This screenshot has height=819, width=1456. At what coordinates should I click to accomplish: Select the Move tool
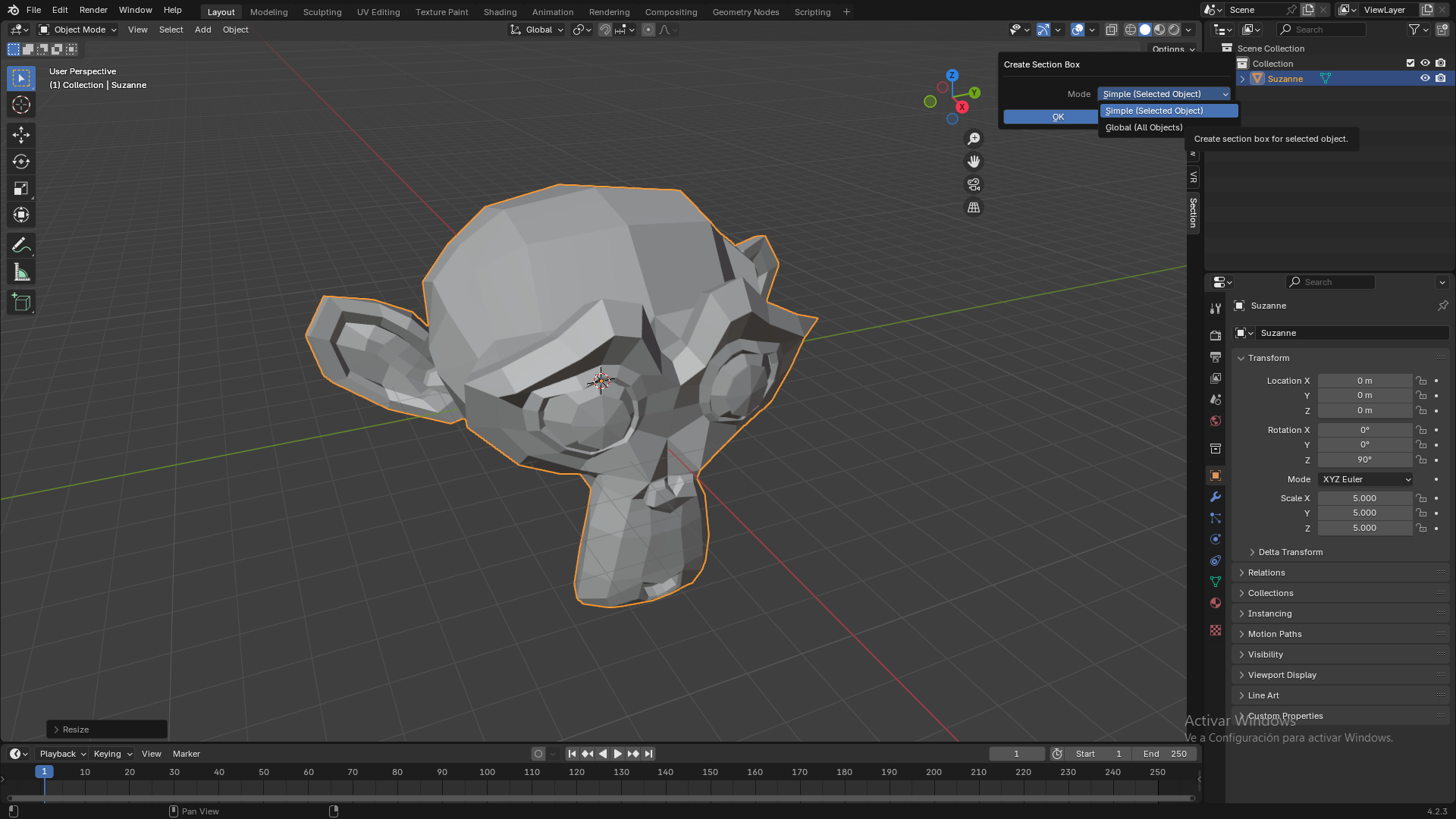point(20,134)
